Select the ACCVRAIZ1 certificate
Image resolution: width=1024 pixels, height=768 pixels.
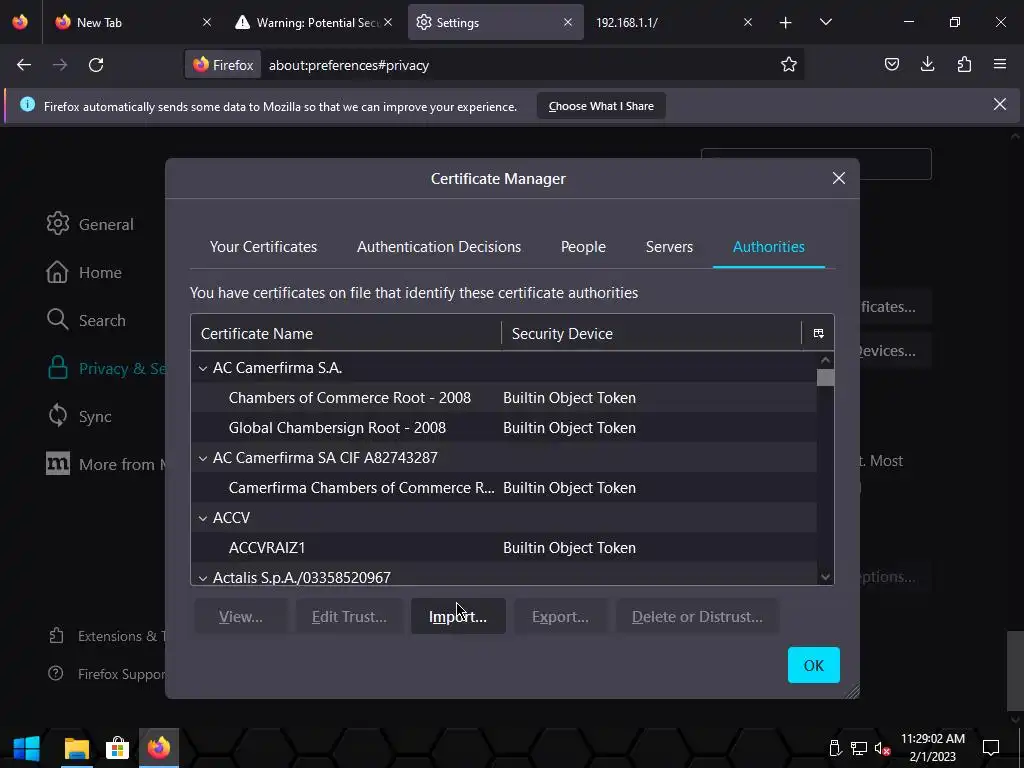pos(504,548)
